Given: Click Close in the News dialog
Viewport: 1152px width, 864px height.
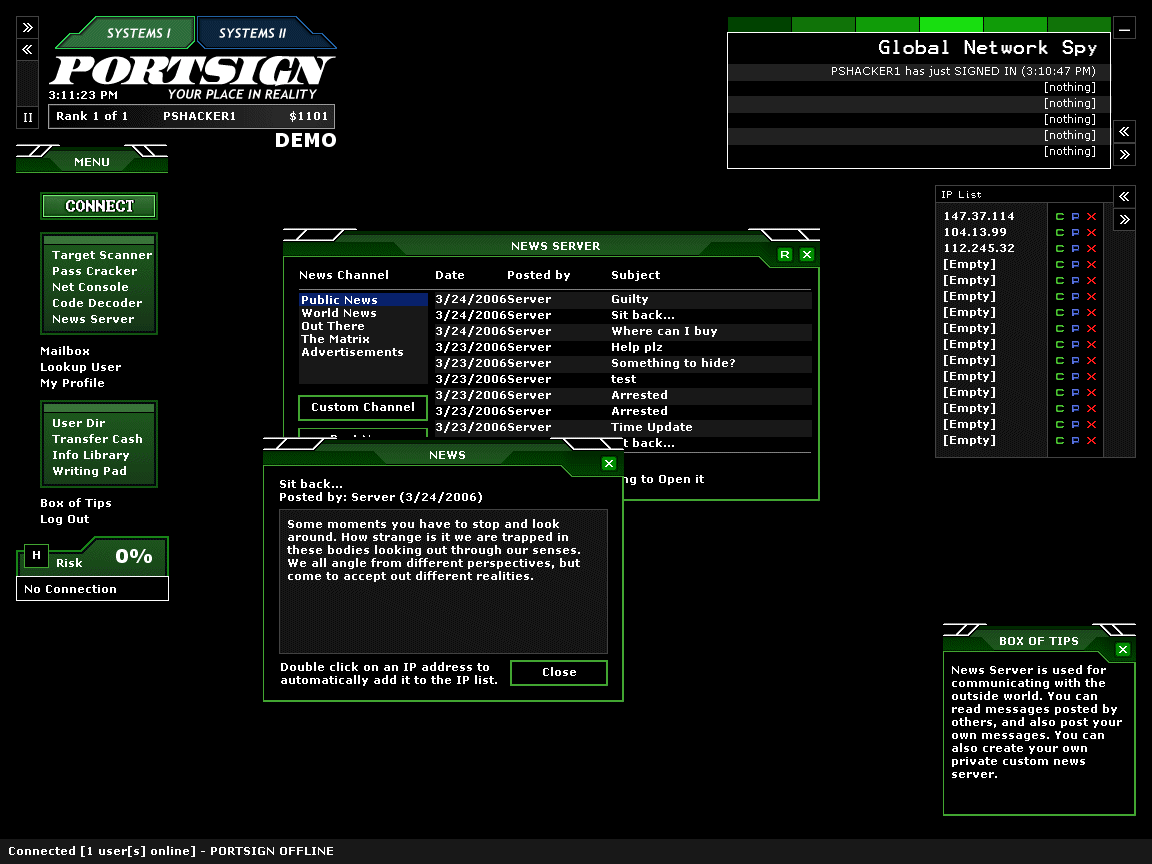Looking at the screenshot, I should (x=558, y=673).
